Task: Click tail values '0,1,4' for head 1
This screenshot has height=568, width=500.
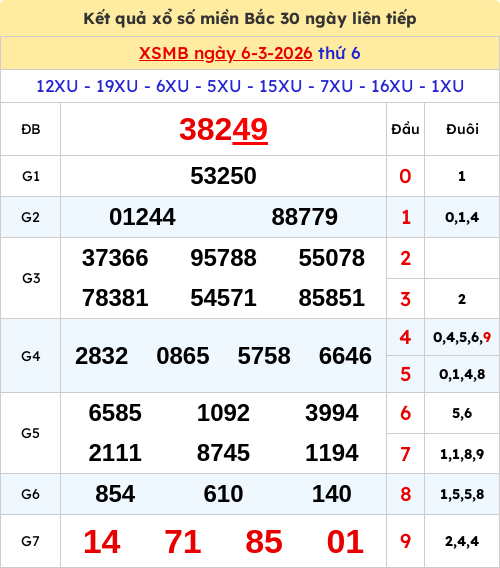Action: pyautogui.click(x=462, y=217)
